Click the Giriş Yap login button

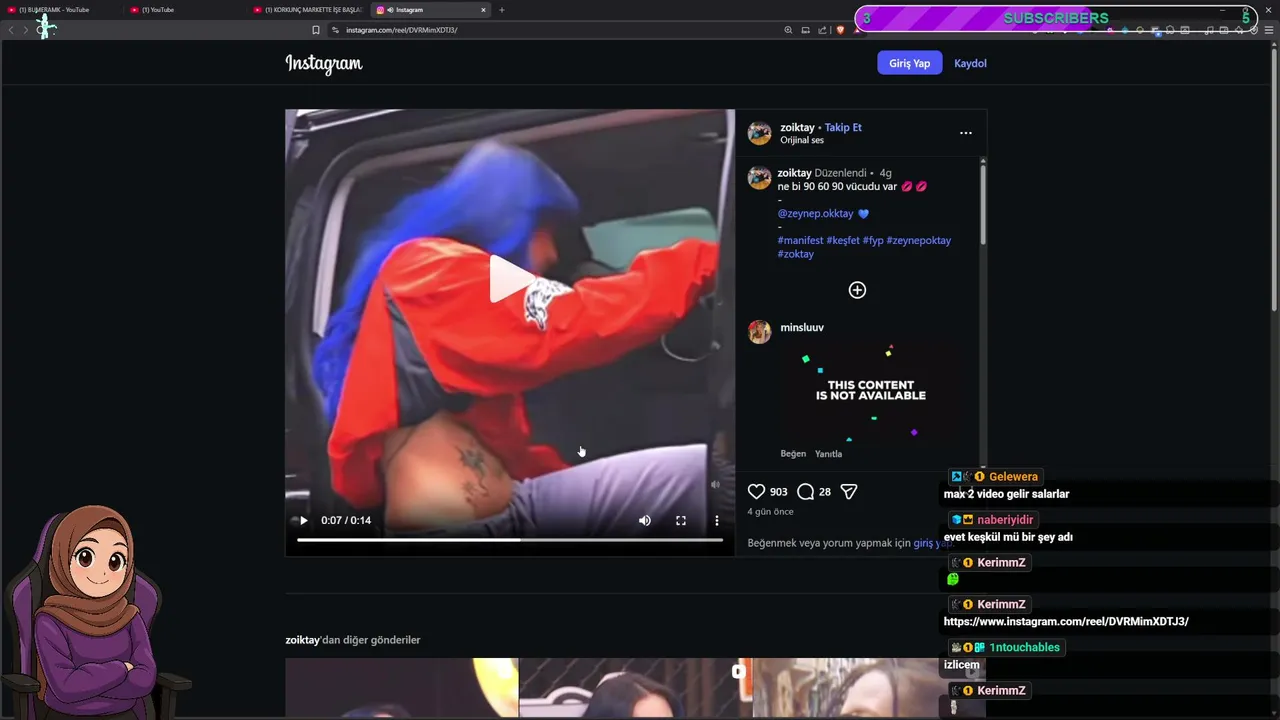click(909, 63)
